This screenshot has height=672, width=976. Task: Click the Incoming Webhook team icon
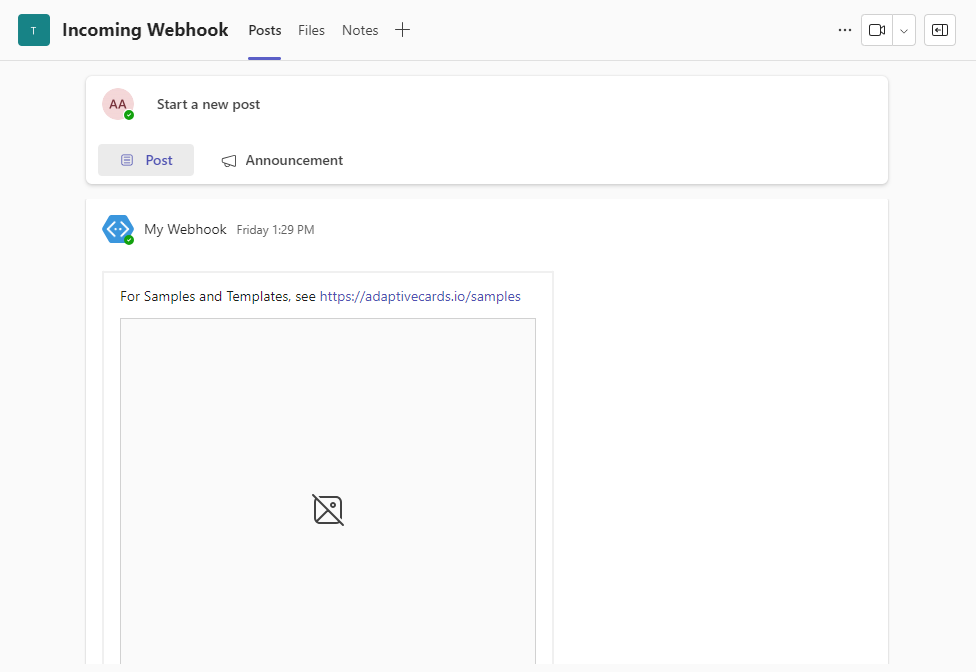pyautogui.click(x=33, y=30)
